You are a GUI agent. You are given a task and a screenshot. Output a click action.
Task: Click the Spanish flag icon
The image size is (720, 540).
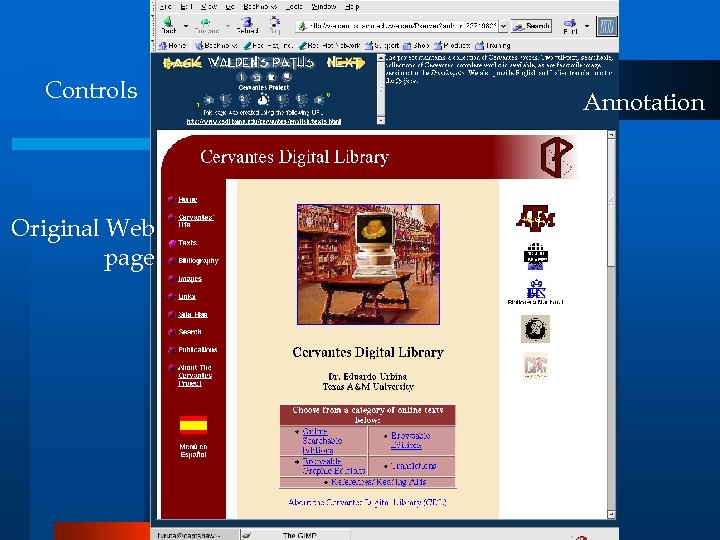[x=193, y=425]
